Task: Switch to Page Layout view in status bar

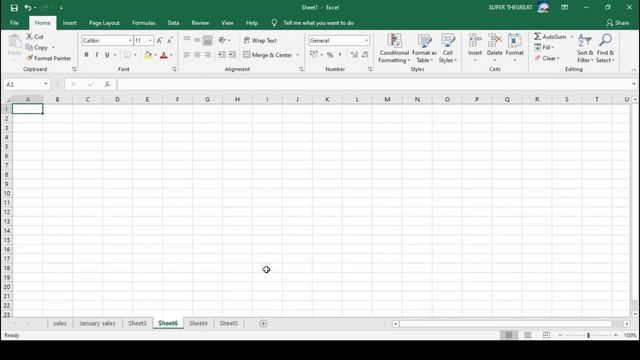Action: click(x=527, y=335)
